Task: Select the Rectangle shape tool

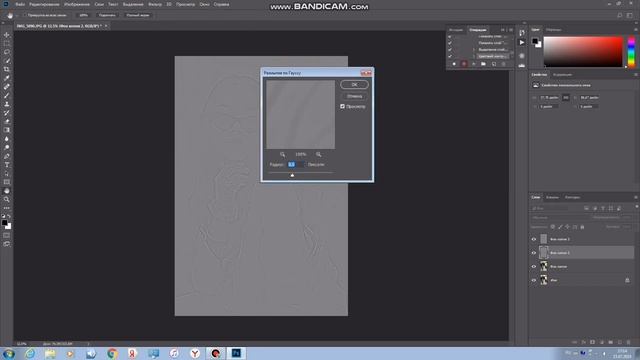Action: click(7, 182)
